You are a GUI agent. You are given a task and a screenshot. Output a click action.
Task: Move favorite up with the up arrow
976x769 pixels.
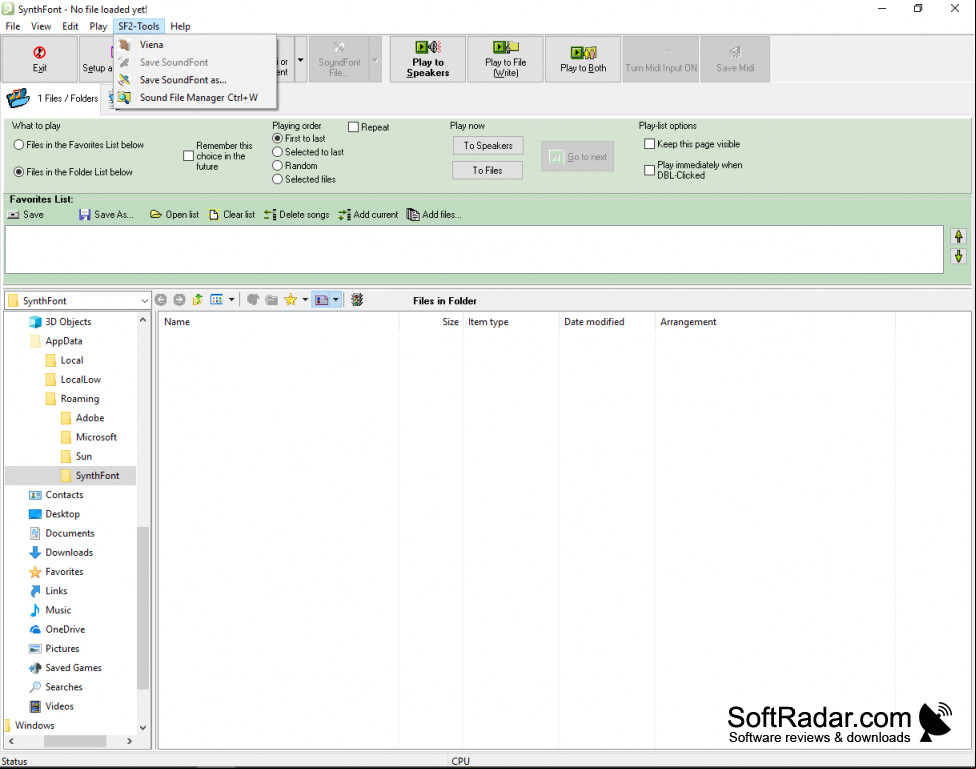[959, 237]
